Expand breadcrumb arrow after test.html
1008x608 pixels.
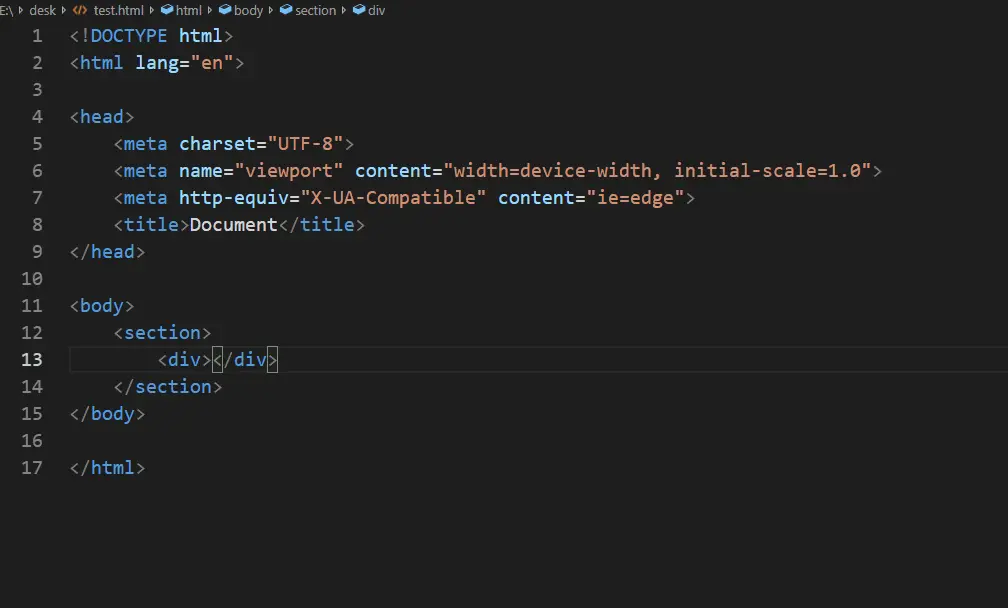[152, 10]
